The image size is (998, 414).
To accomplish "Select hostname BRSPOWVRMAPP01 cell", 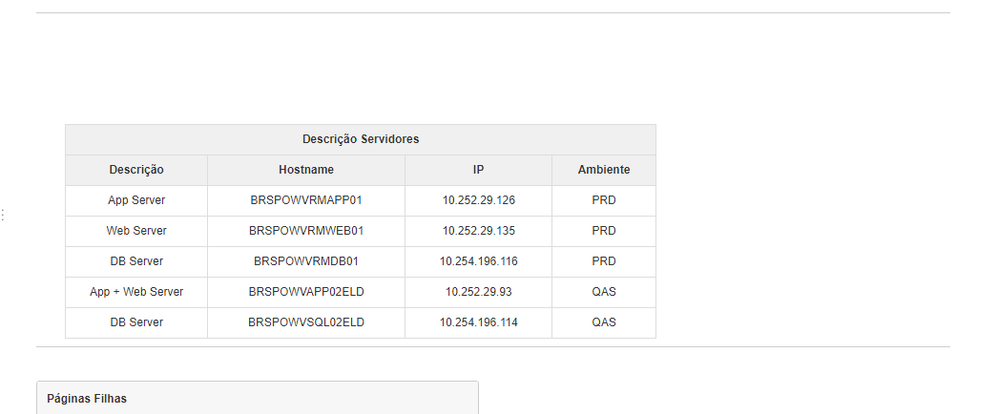I will tap(306, 201).
